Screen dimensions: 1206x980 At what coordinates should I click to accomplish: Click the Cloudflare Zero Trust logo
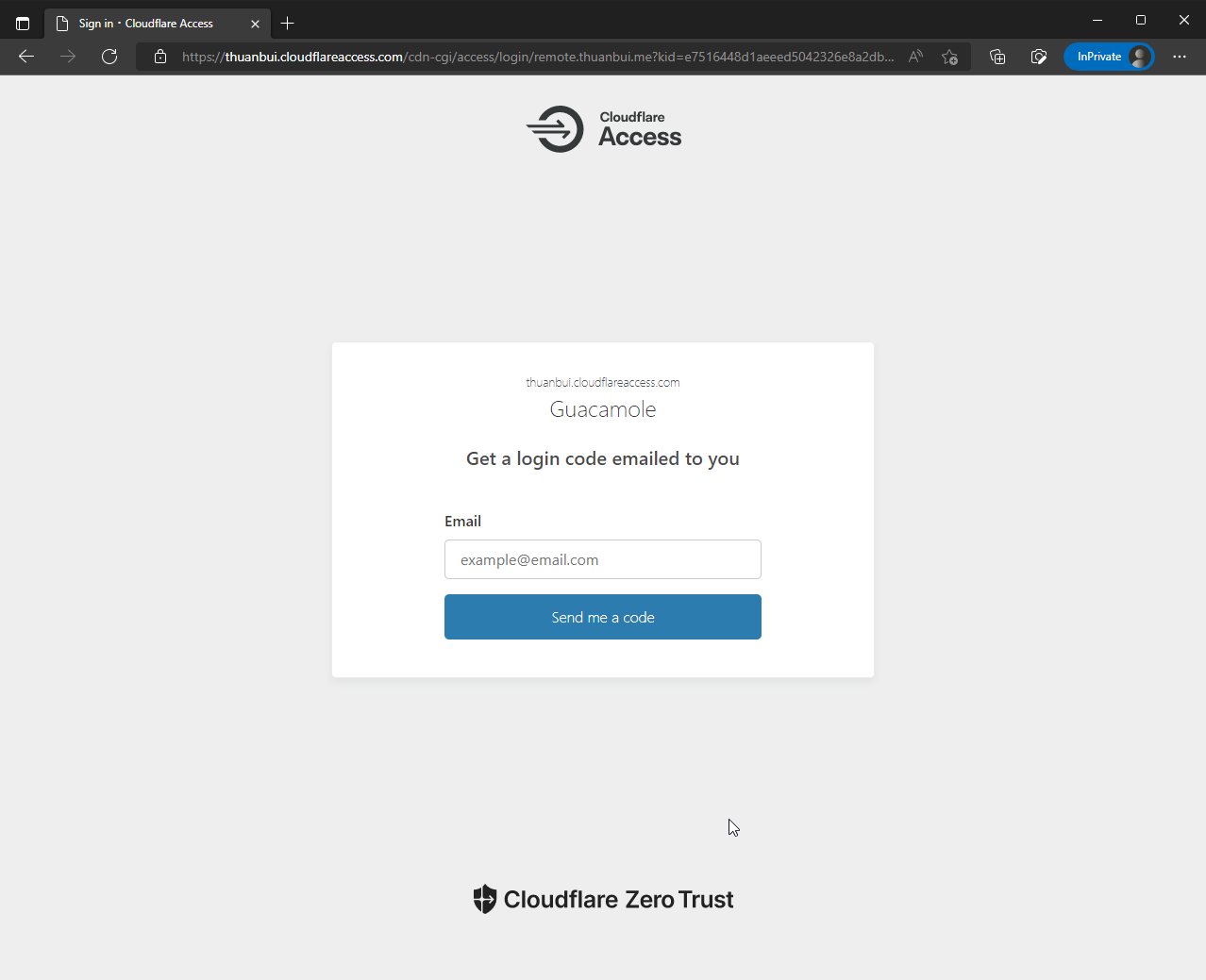(603, 899)
